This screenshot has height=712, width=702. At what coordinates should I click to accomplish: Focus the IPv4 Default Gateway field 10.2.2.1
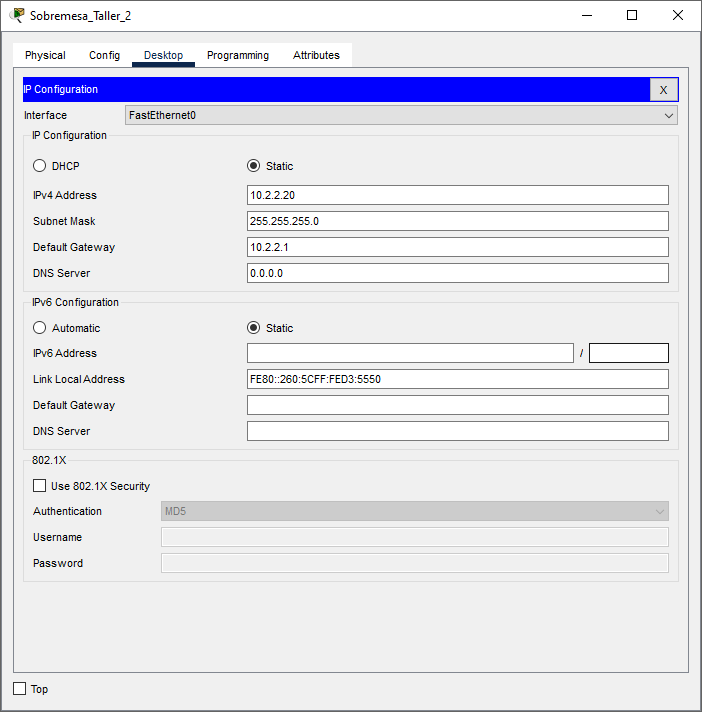(457, 247)
